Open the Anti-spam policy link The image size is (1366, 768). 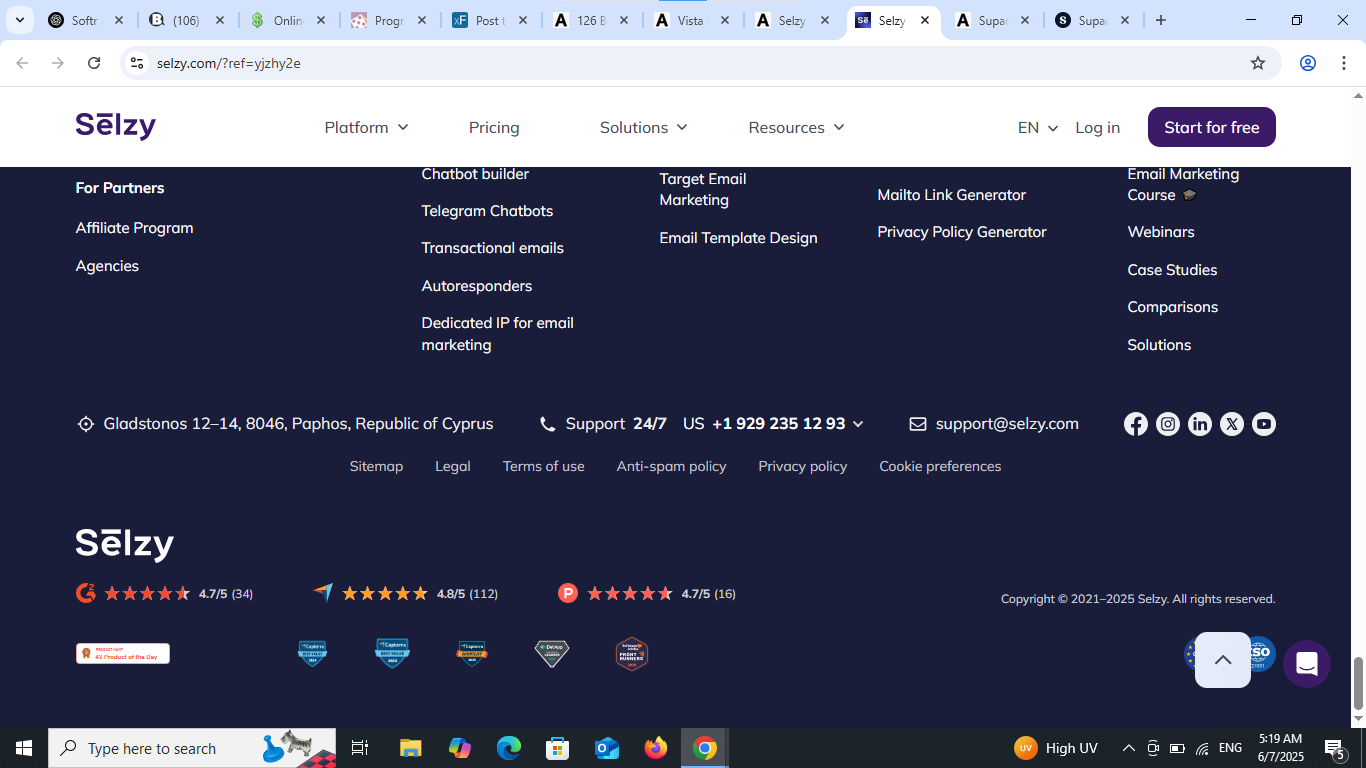(x=671, y=466)
